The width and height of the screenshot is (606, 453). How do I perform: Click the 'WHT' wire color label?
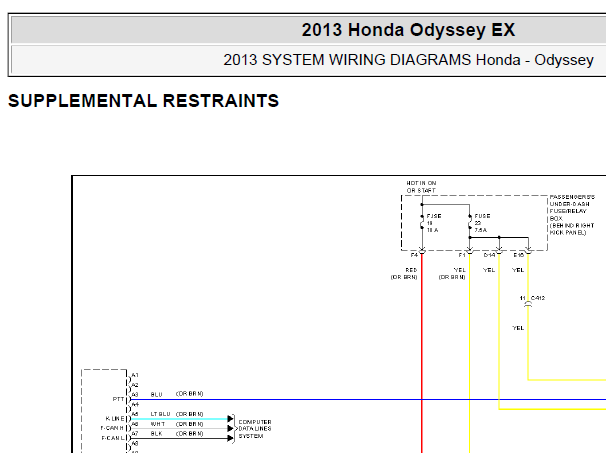tap(158, 424)
